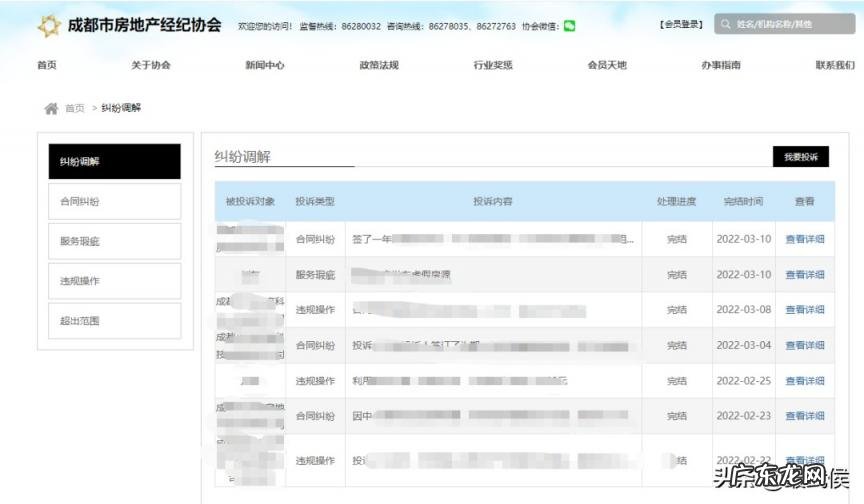Click the 完结时间 column header
Image resolution: width=864 pixels, height=504 pixels.
(743, 202)
